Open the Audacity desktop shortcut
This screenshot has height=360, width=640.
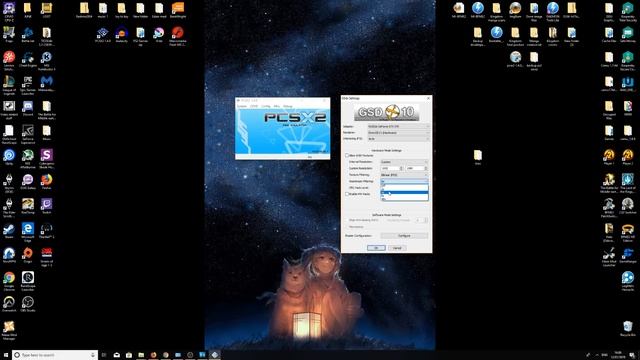pyautogui.click(x=121, y=35)
